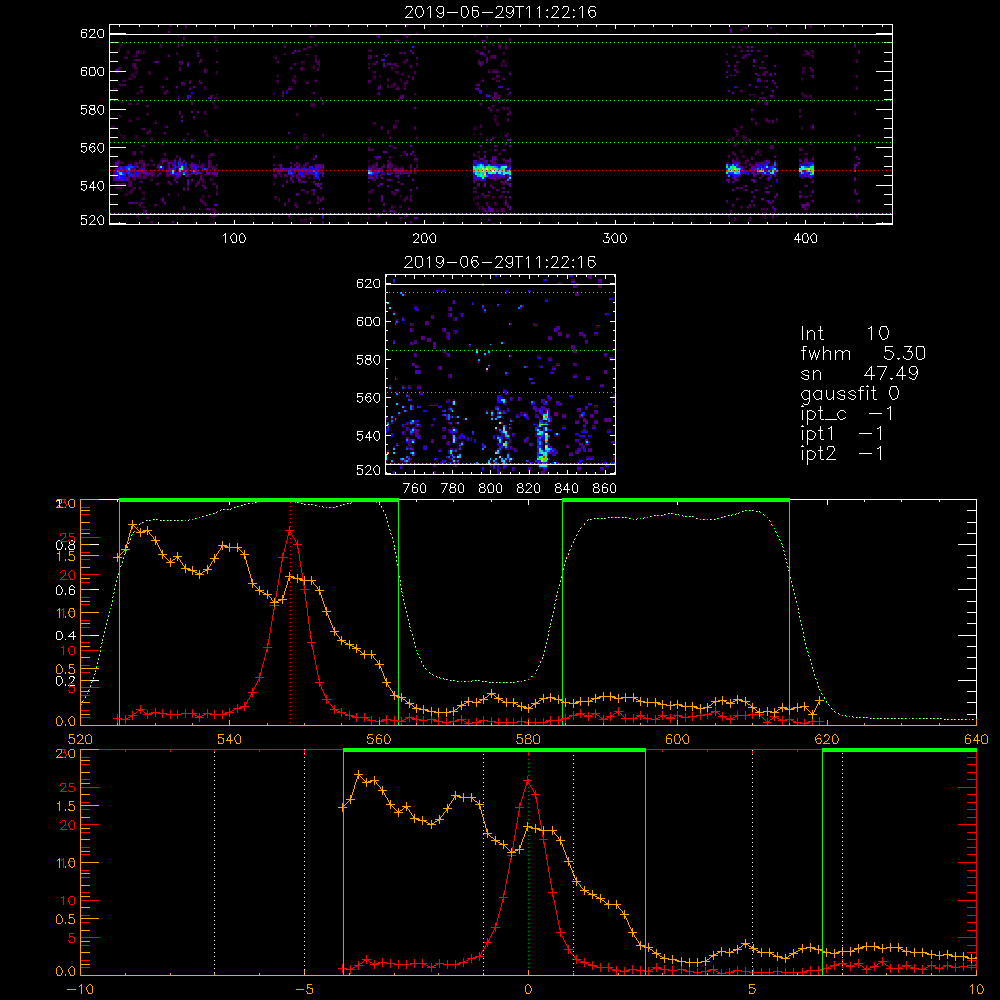Click x-axis label 800 of middle image

click(x=490, y=489)
